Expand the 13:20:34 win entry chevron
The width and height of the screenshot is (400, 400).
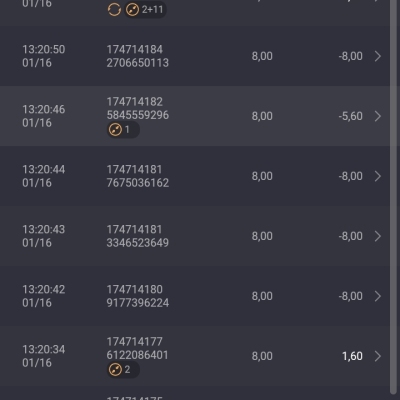pyautogui.click(x=377, y=356)
